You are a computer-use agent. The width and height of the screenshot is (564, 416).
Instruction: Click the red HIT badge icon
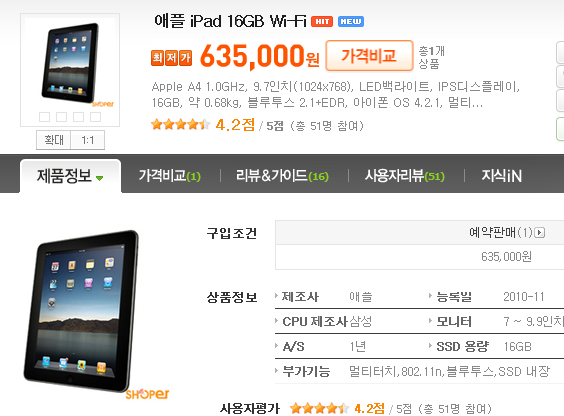pos(322,22)
